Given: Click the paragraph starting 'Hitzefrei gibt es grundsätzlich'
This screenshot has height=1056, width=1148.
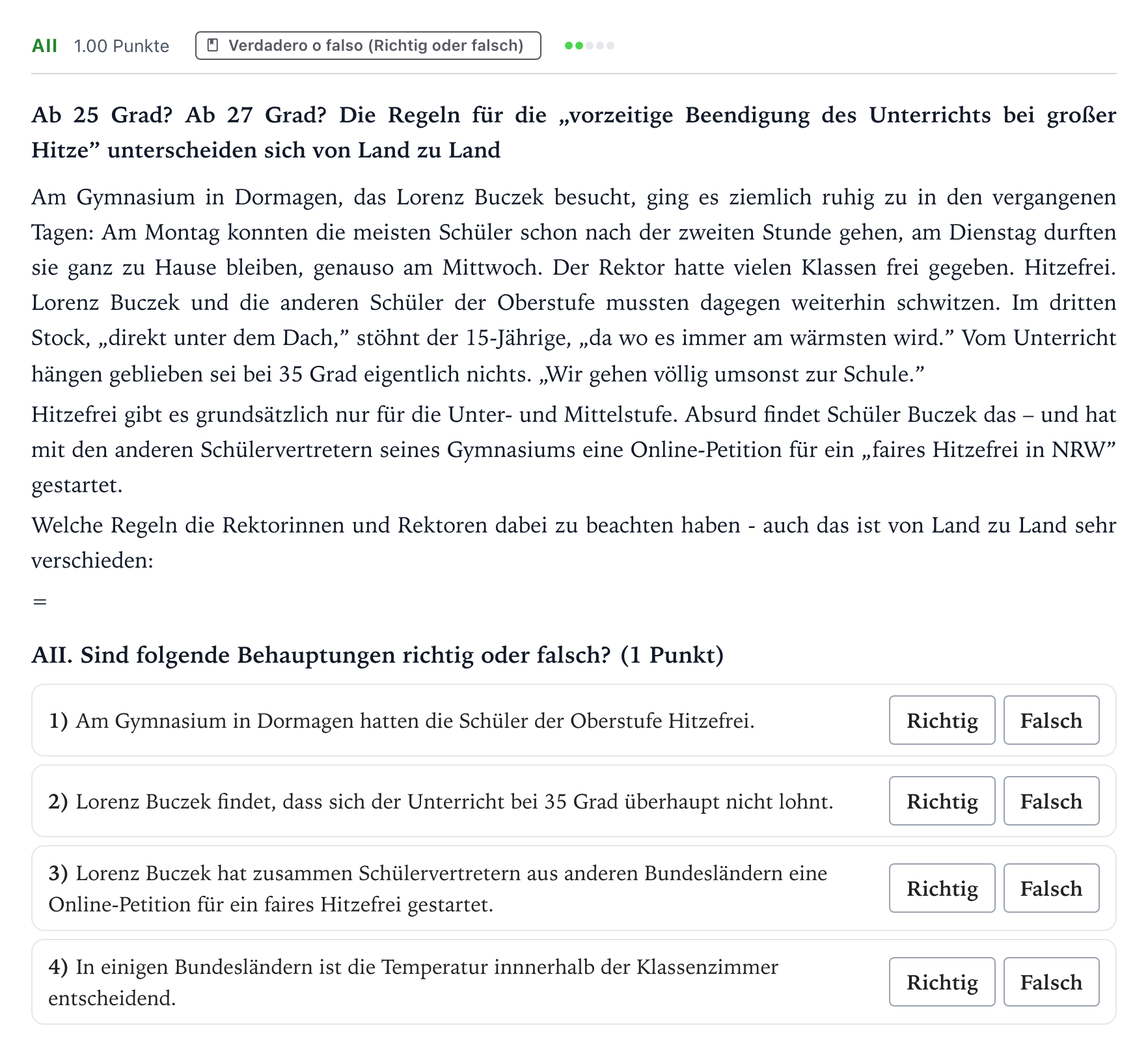Looking at the screenshot, I should tap(574, 450).
